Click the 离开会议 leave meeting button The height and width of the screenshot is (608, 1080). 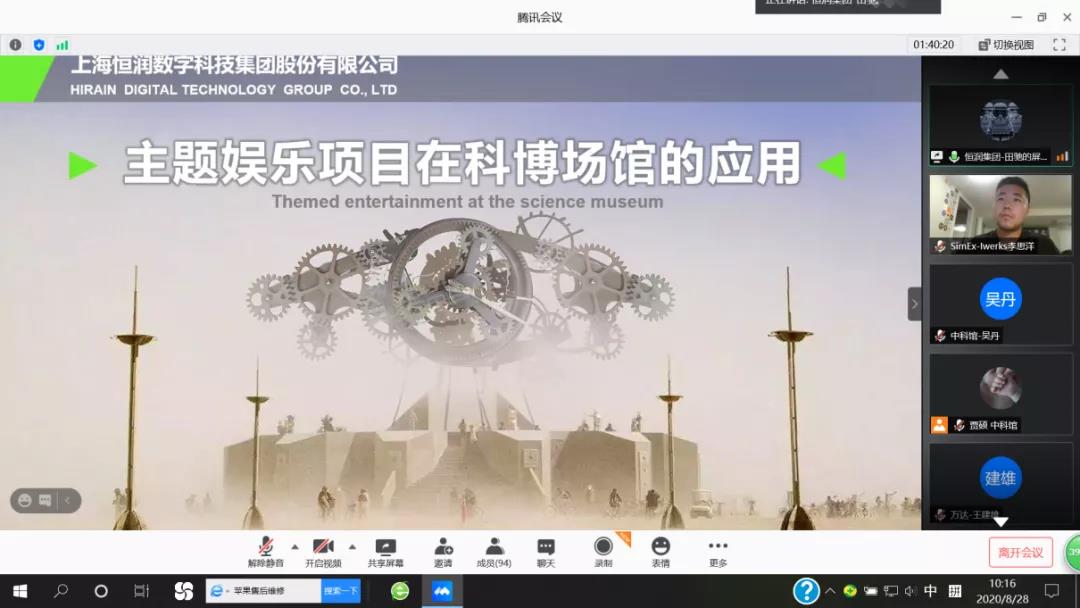tap(1020, 552)
